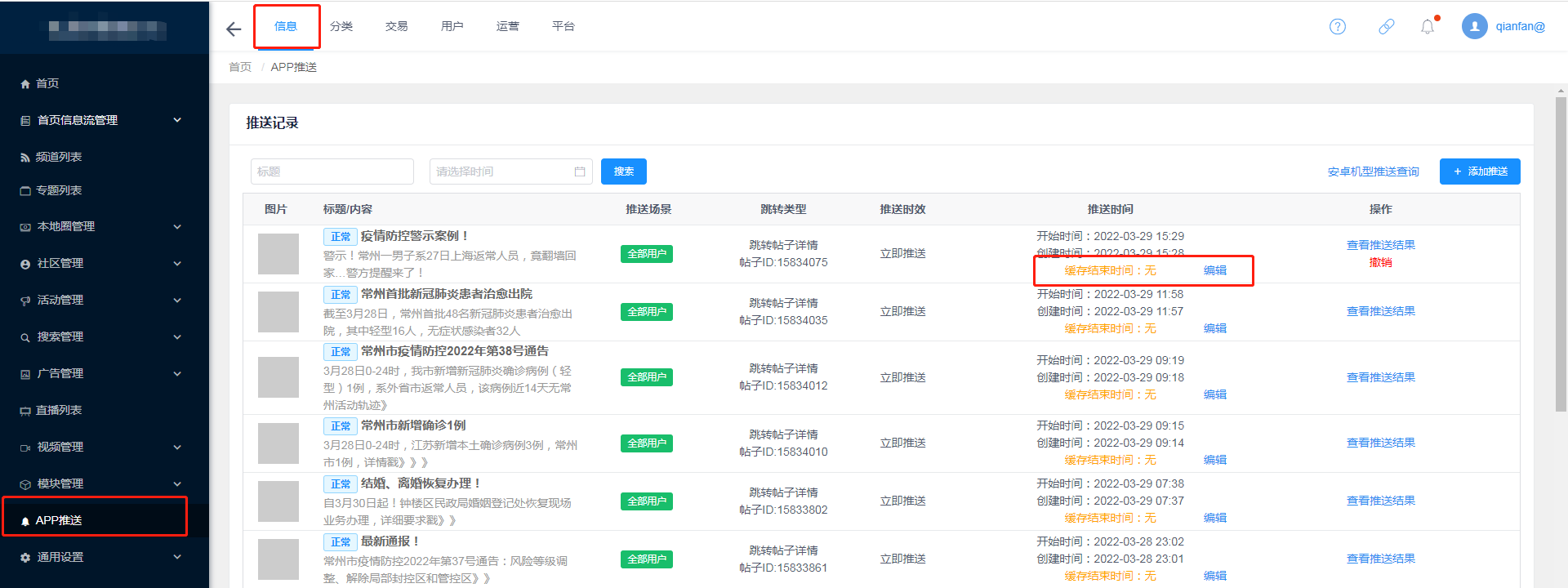
Task: Click the 广告管理 sidebar icon
Action: coord(25,374)
